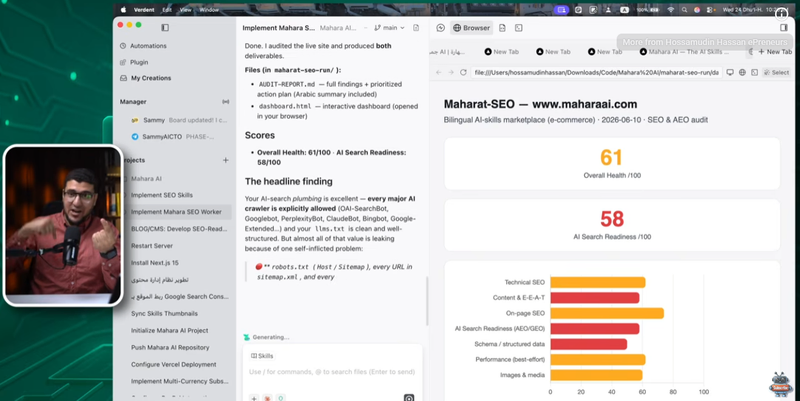Reload the browser page
800x401 pixels.
point(463,72)
